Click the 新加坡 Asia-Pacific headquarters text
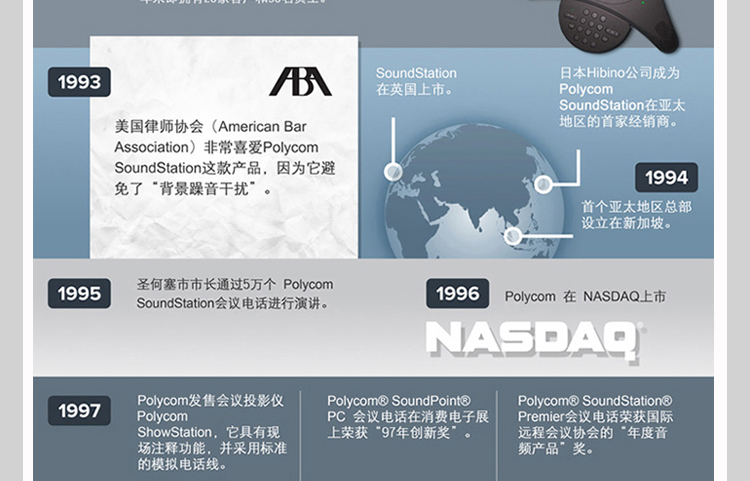Viewport: 750px width, 481px height. (636, 215)
